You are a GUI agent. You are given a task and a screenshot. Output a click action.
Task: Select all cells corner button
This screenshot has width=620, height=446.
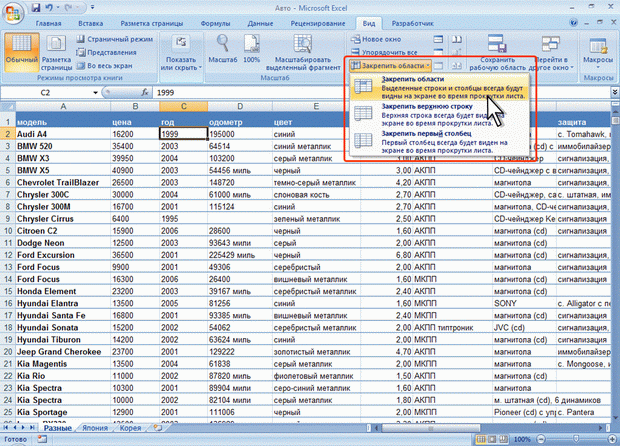(8, 106)
